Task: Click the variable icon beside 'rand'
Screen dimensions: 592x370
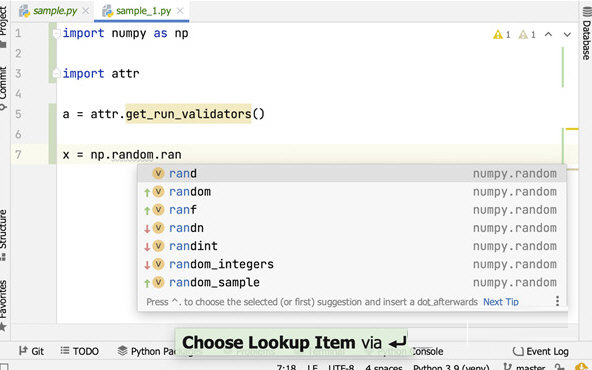Action: click(x=158, y=173)
